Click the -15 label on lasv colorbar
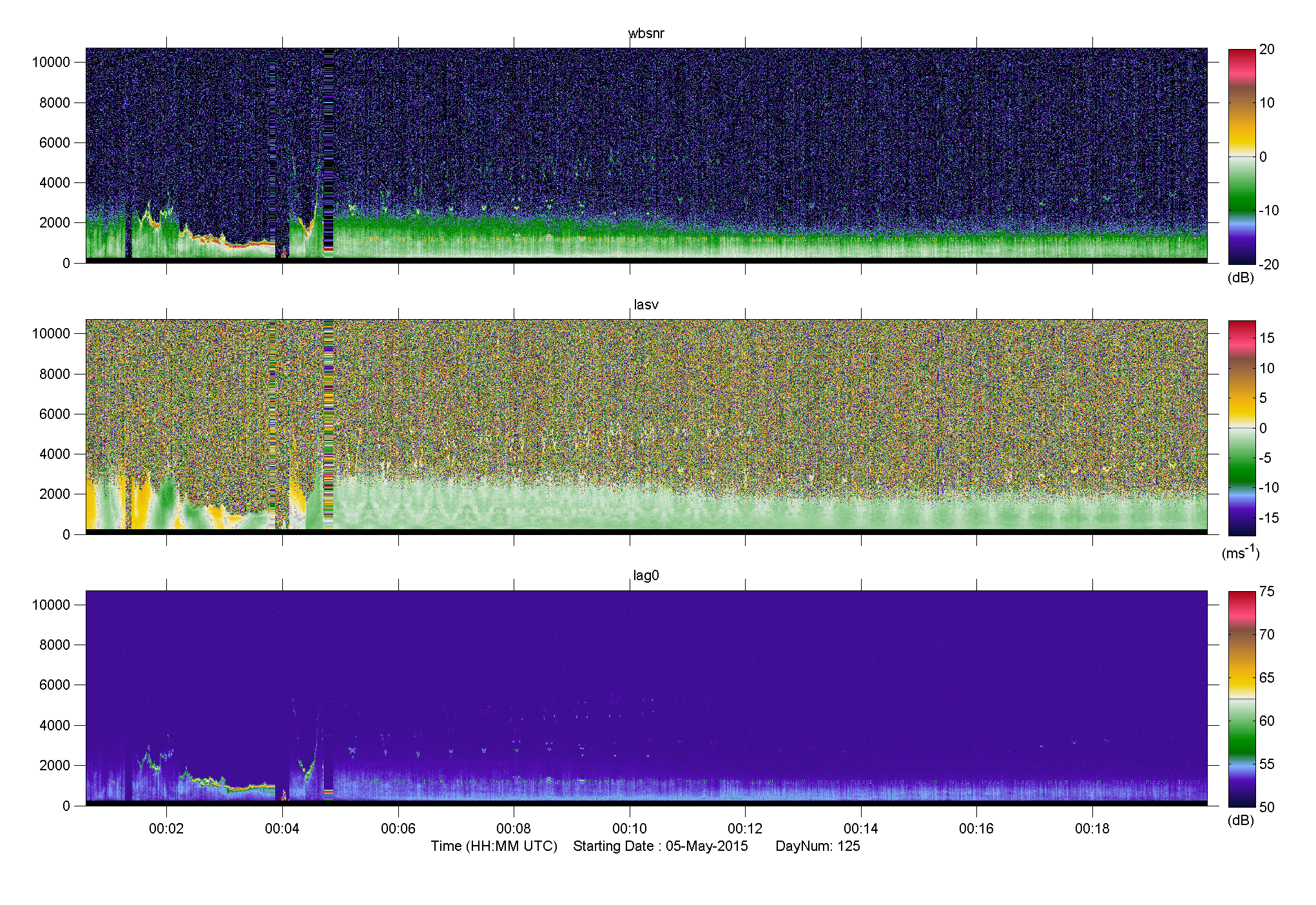The width and height of the screenshot is (1316, 905). [x=1269, y=518]
